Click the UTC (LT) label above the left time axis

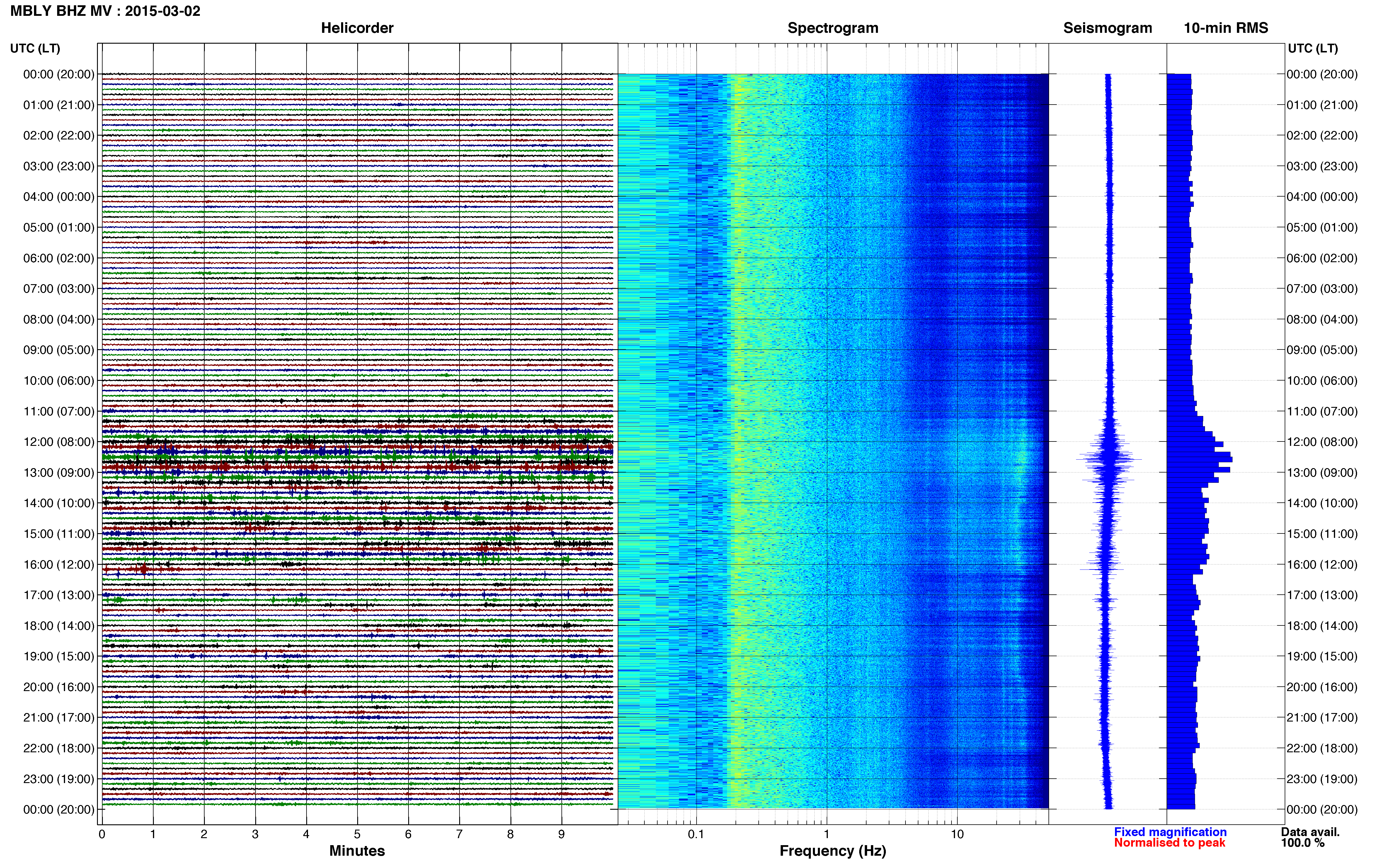(35, 48)
